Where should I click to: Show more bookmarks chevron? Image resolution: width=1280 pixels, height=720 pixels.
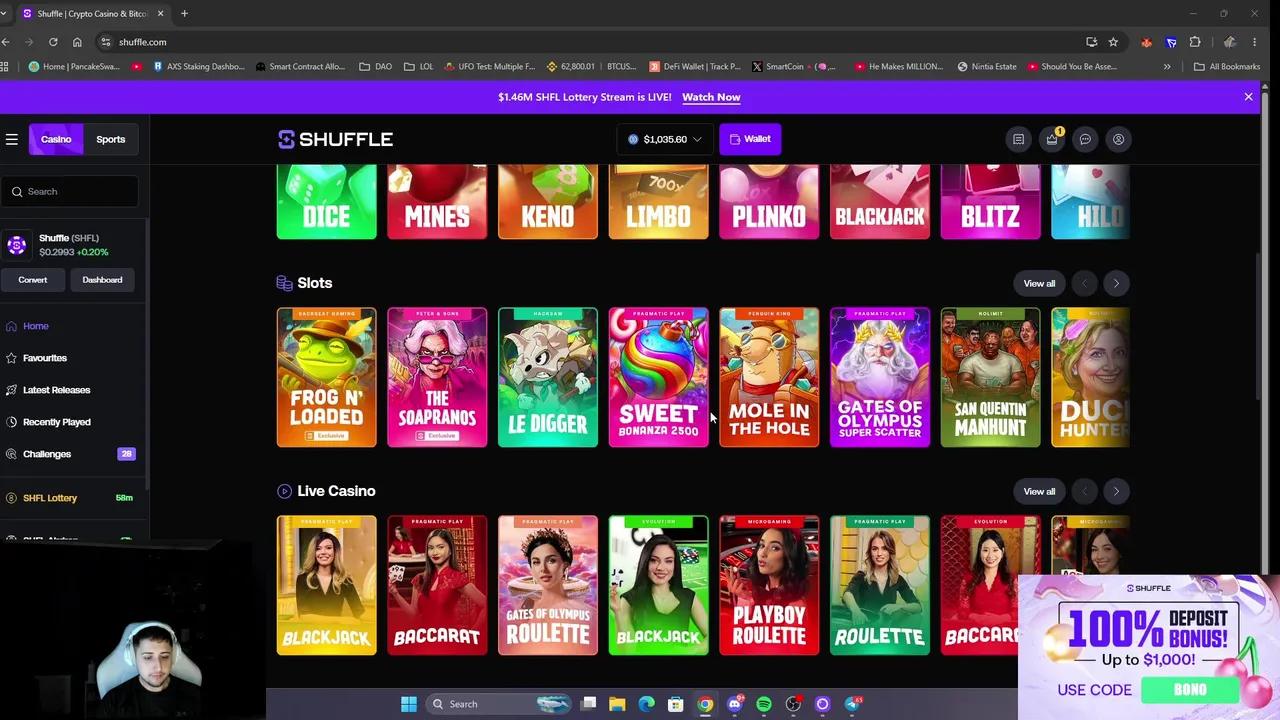click(x=1167, y=66)
